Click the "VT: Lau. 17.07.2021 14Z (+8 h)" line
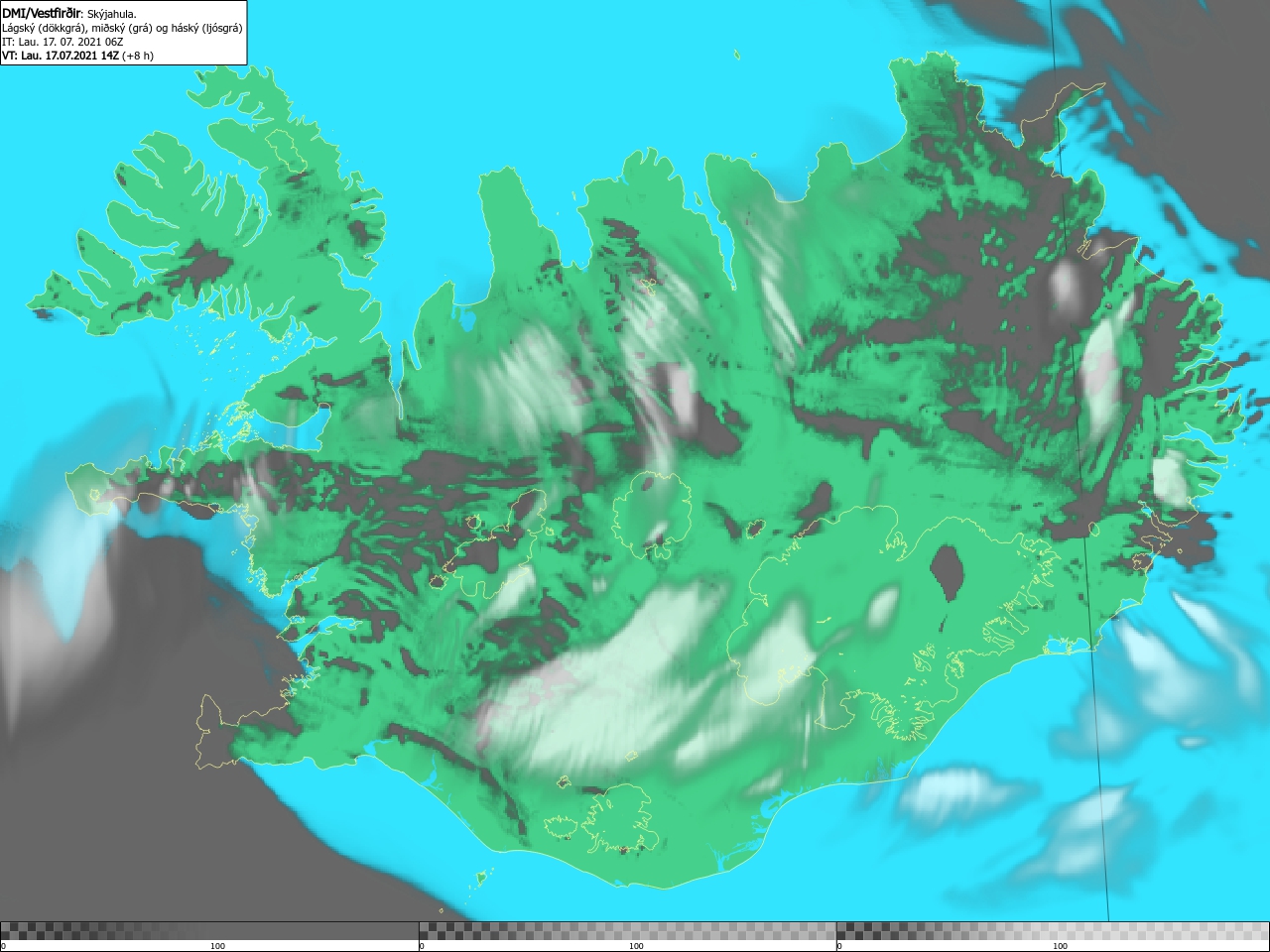 (78, 56)
